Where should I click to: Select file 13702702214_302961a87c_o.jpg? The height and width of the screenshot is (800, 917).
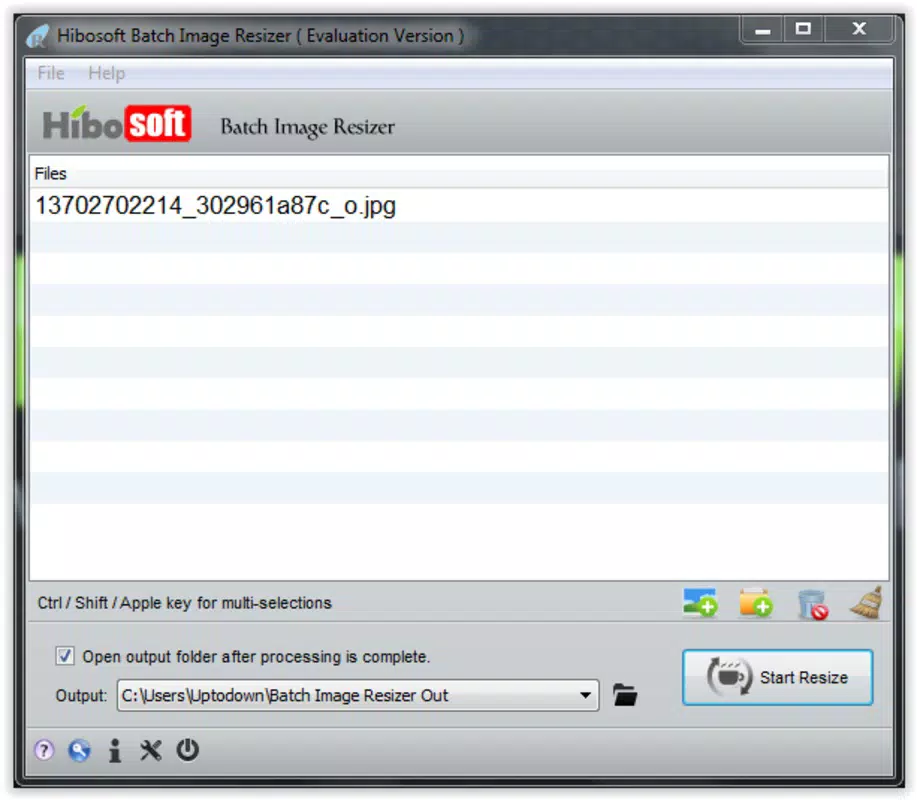coord(459,206)
